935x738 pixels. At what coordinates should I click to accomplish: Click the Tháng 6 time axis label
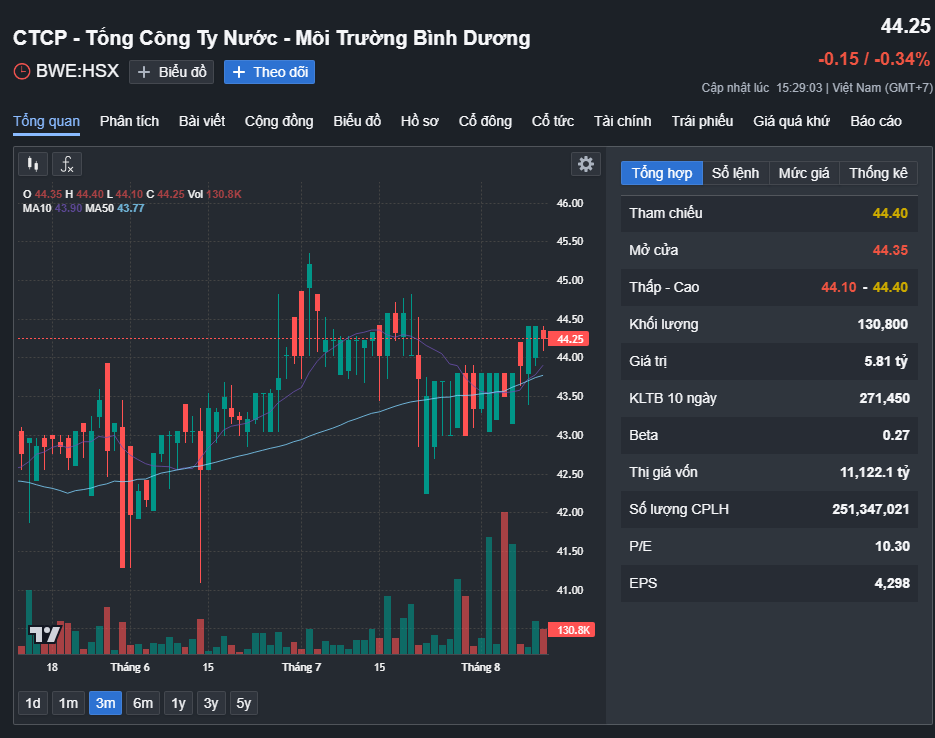(x=130, y=667)
